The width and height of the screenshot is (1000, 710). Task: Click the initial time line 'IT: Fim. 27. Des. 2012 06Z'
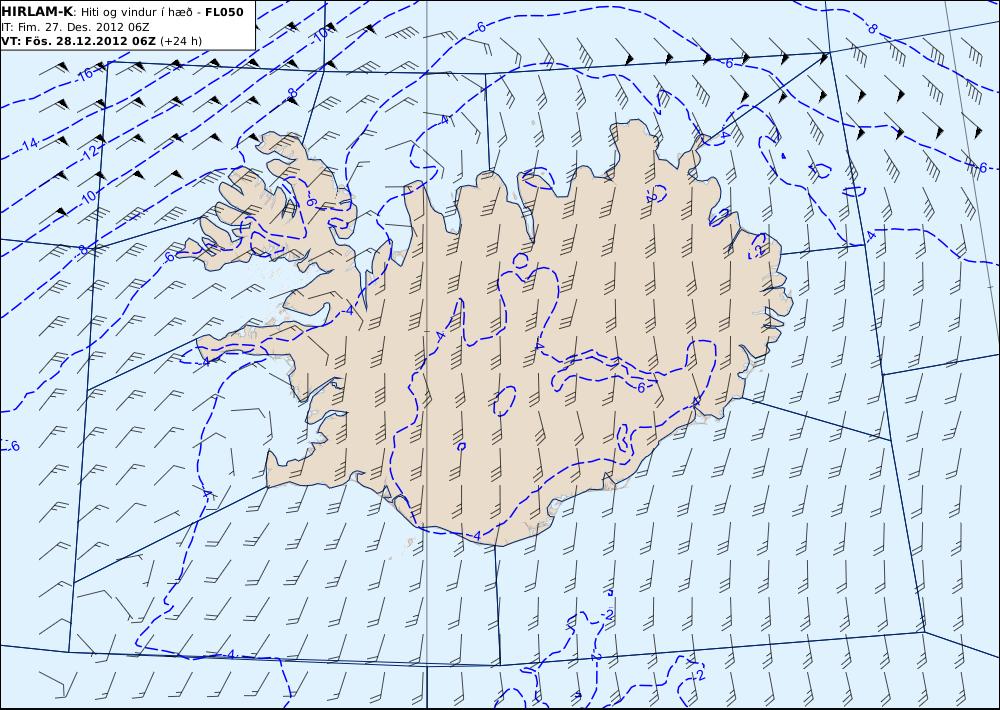76,27
